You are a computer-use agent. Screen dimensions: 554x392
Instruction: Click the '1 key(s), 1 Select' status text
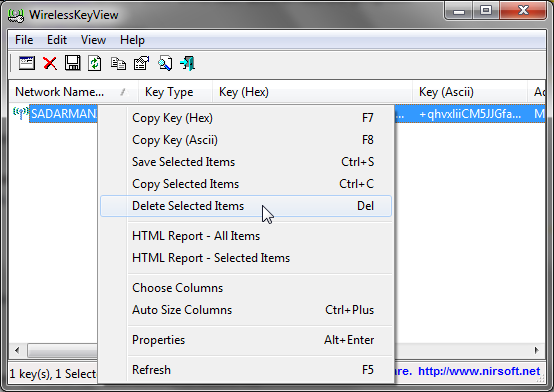(x=52, y=374)
